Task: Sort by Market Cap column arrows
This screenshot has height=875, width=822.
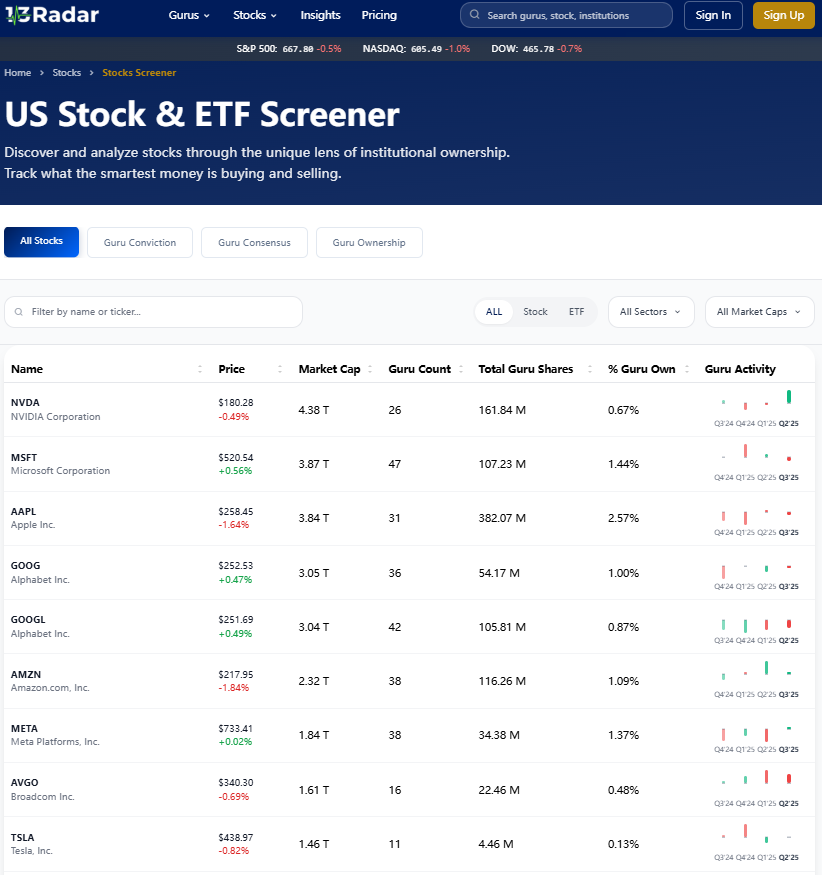Action: point(370,369)
